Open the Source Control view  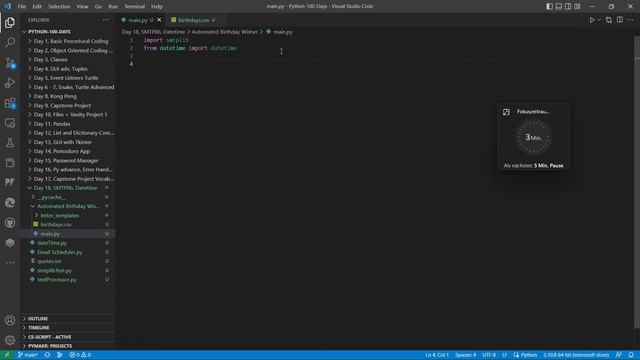(x=10, y=62)
